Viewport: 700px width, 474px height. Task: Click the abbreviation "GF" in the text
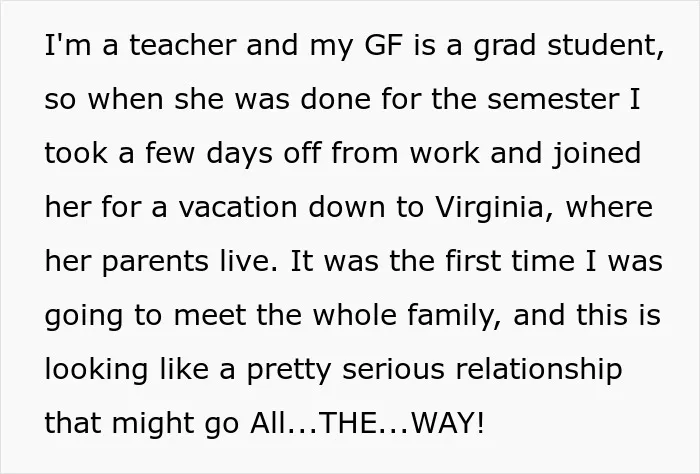(x=383, y=45)
